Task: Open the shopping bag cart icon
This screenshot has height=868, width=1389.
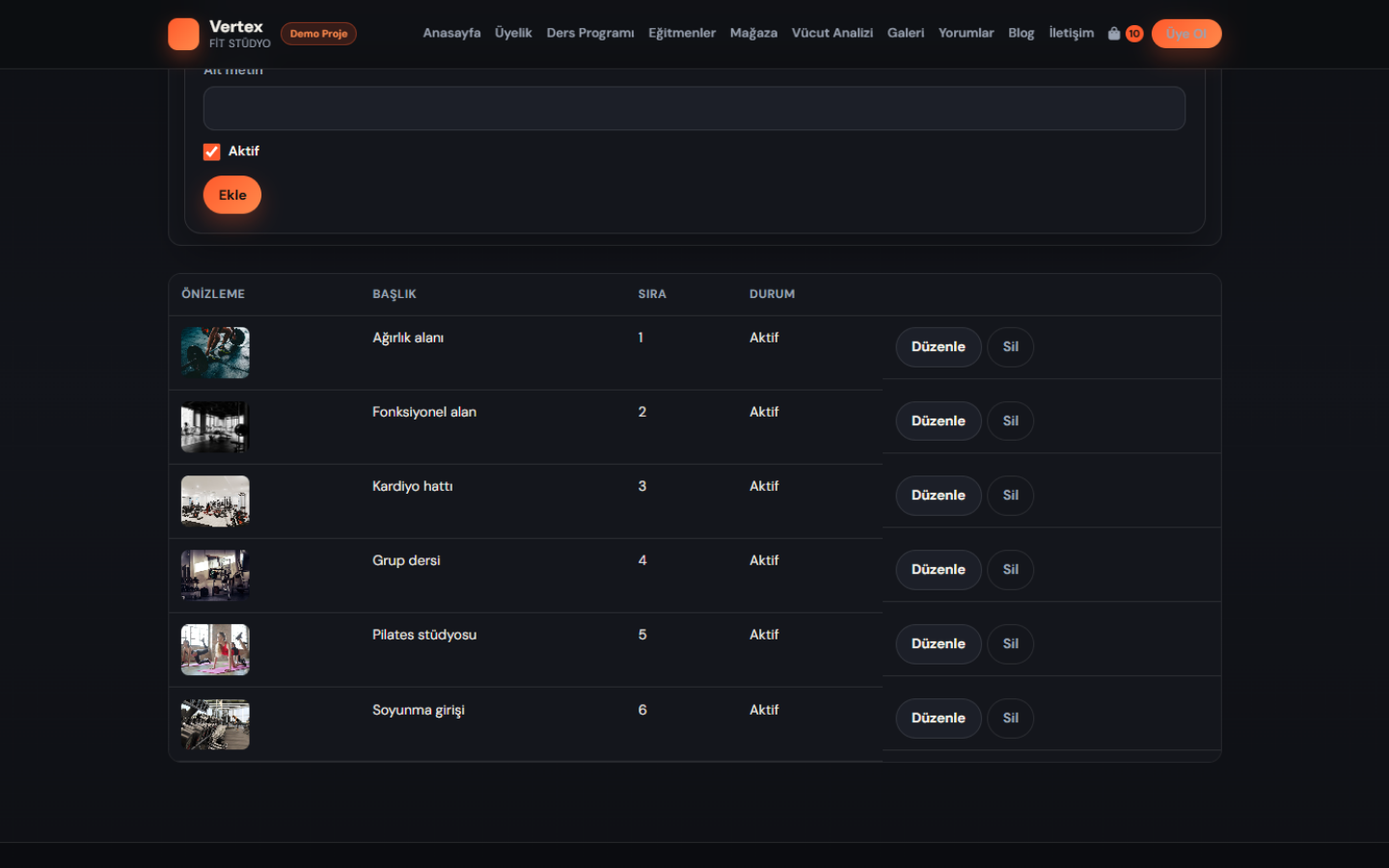Action: point(1114,34)
